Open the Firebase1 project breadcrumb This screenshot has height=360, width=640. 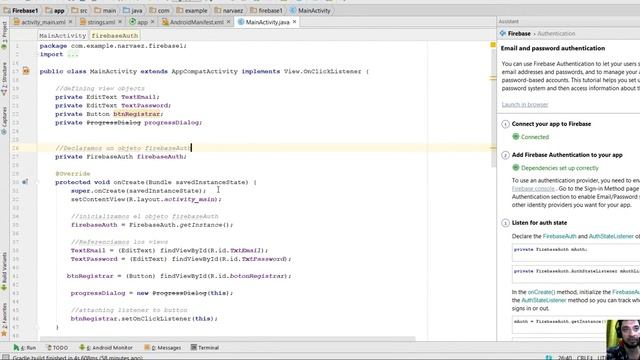point(21,10)
